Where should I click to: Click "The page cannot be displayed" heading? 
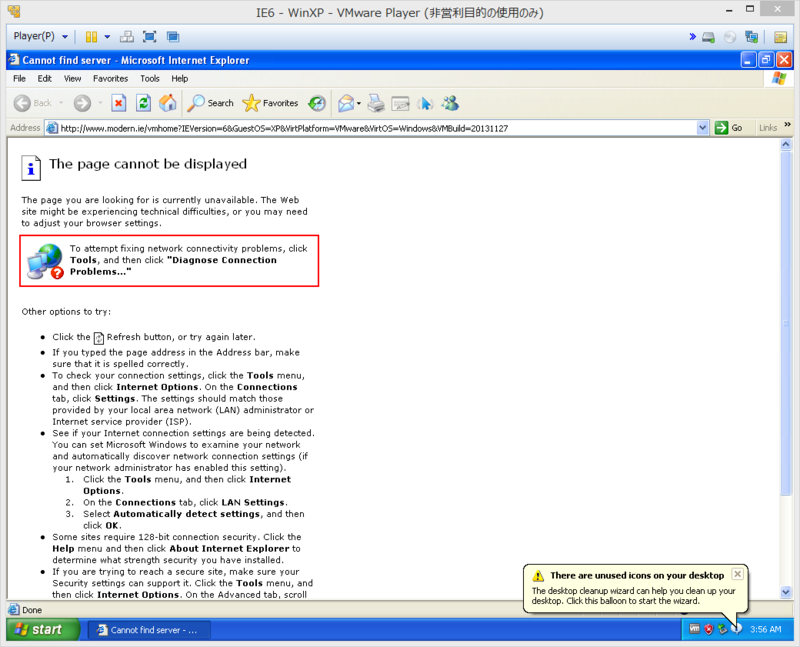pos(148,164)
